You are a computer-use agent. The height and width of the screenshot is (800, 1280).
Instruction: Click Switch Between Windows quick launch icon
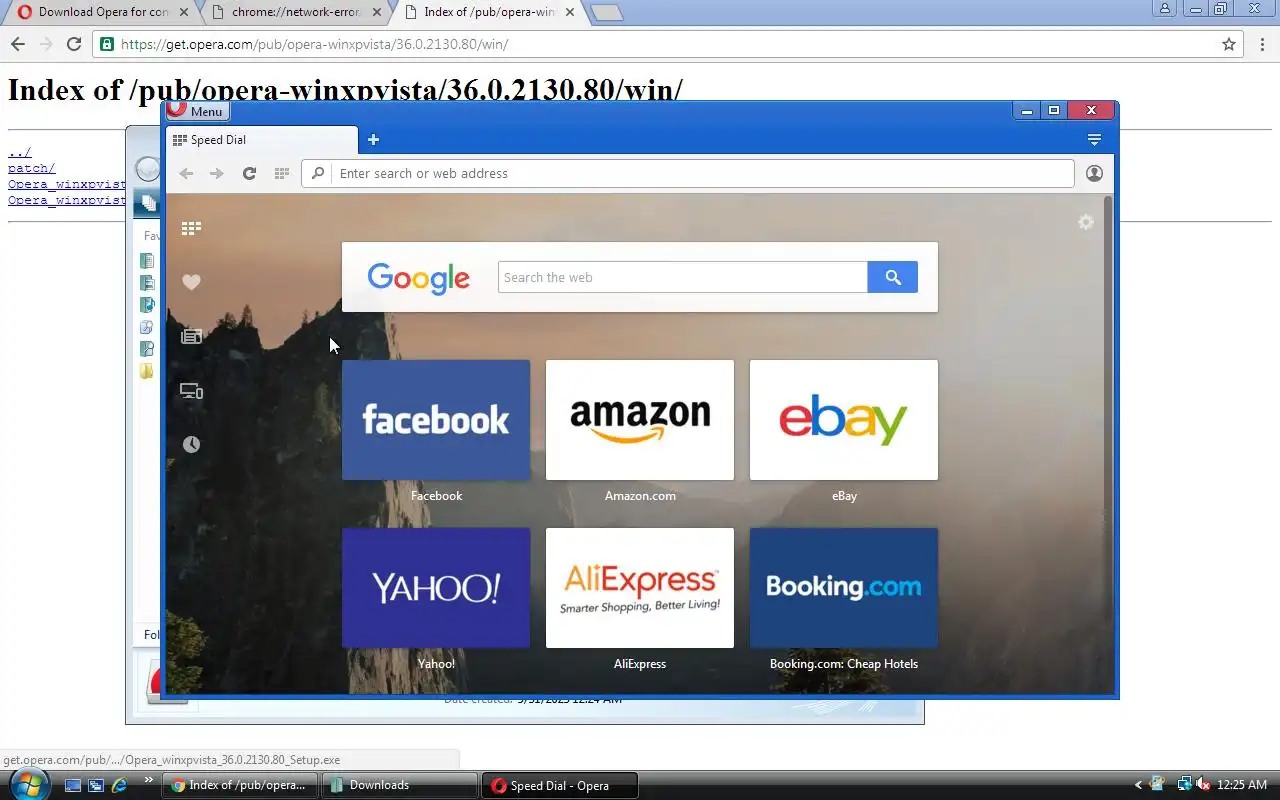pos(96,785)
